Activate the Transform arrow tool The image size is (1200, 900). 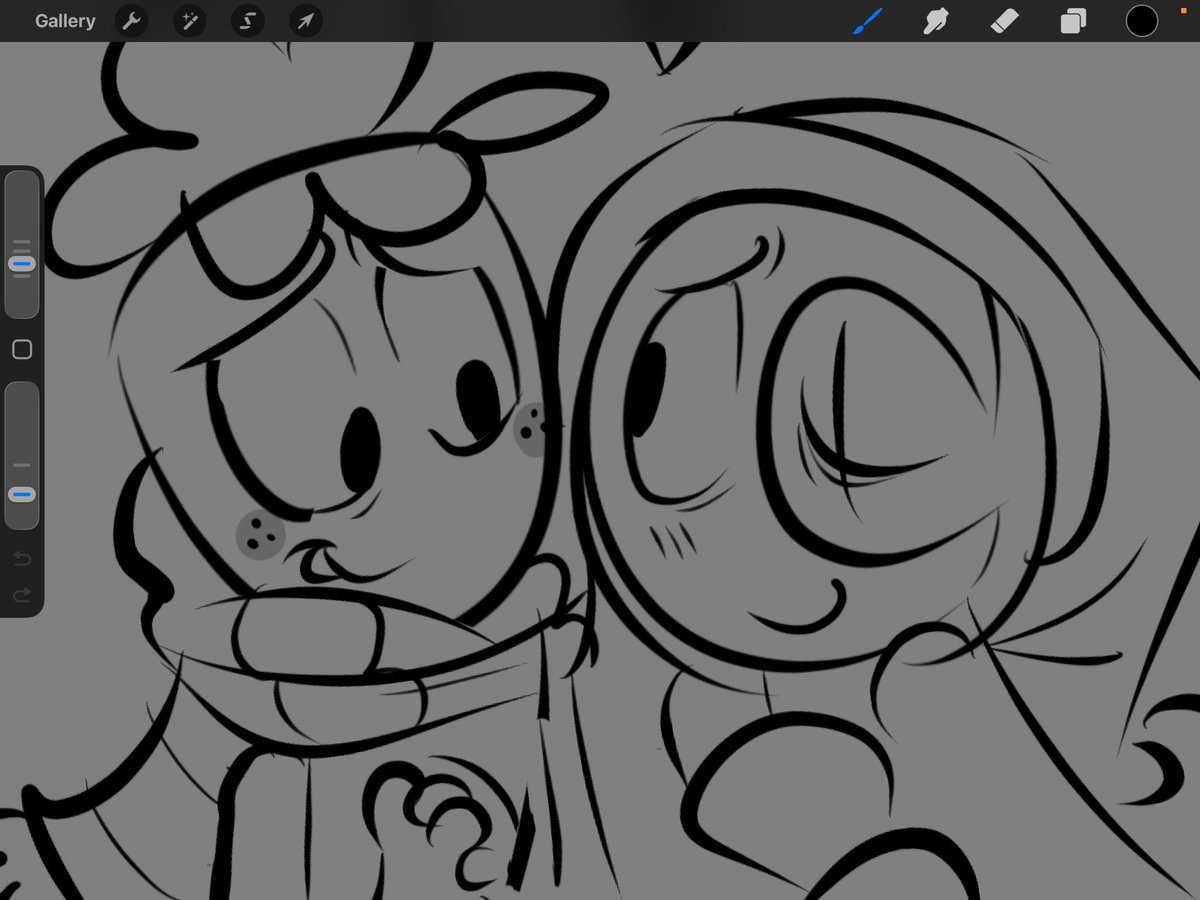tap(306, 21)
